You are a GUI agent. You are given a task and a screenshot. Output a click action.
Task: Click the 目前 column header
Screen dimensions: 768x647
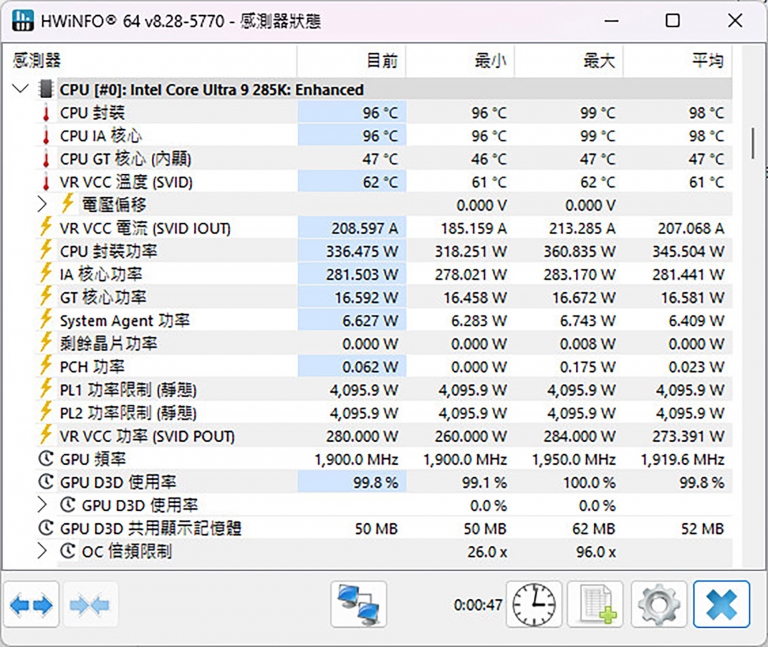[352, 61]
